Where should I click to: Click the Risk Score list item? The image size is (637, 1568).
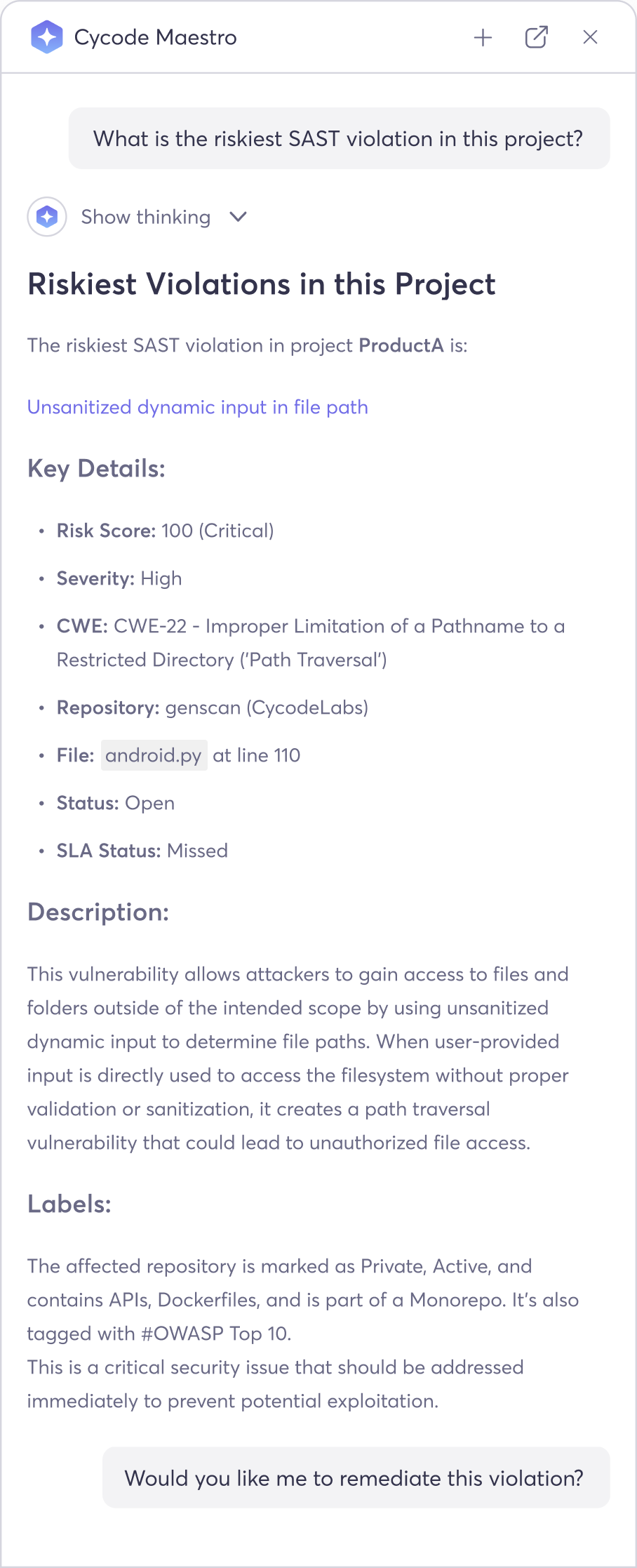(x=165, y=531)
